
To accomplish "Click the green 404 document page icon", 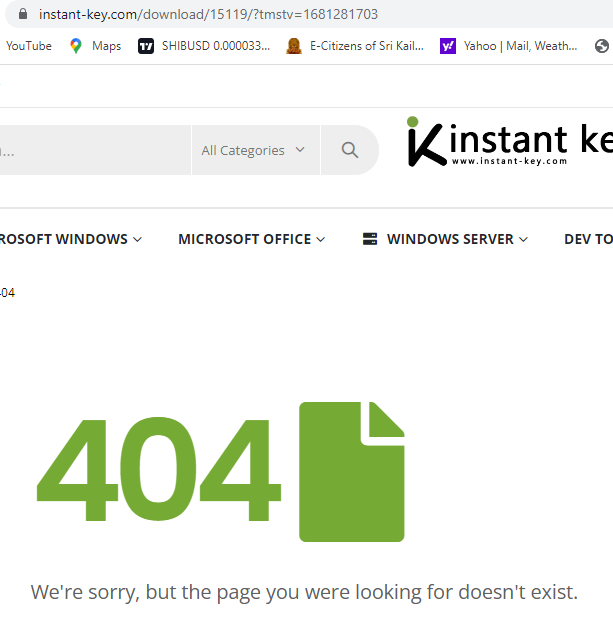I will click(x=352, y=472).
